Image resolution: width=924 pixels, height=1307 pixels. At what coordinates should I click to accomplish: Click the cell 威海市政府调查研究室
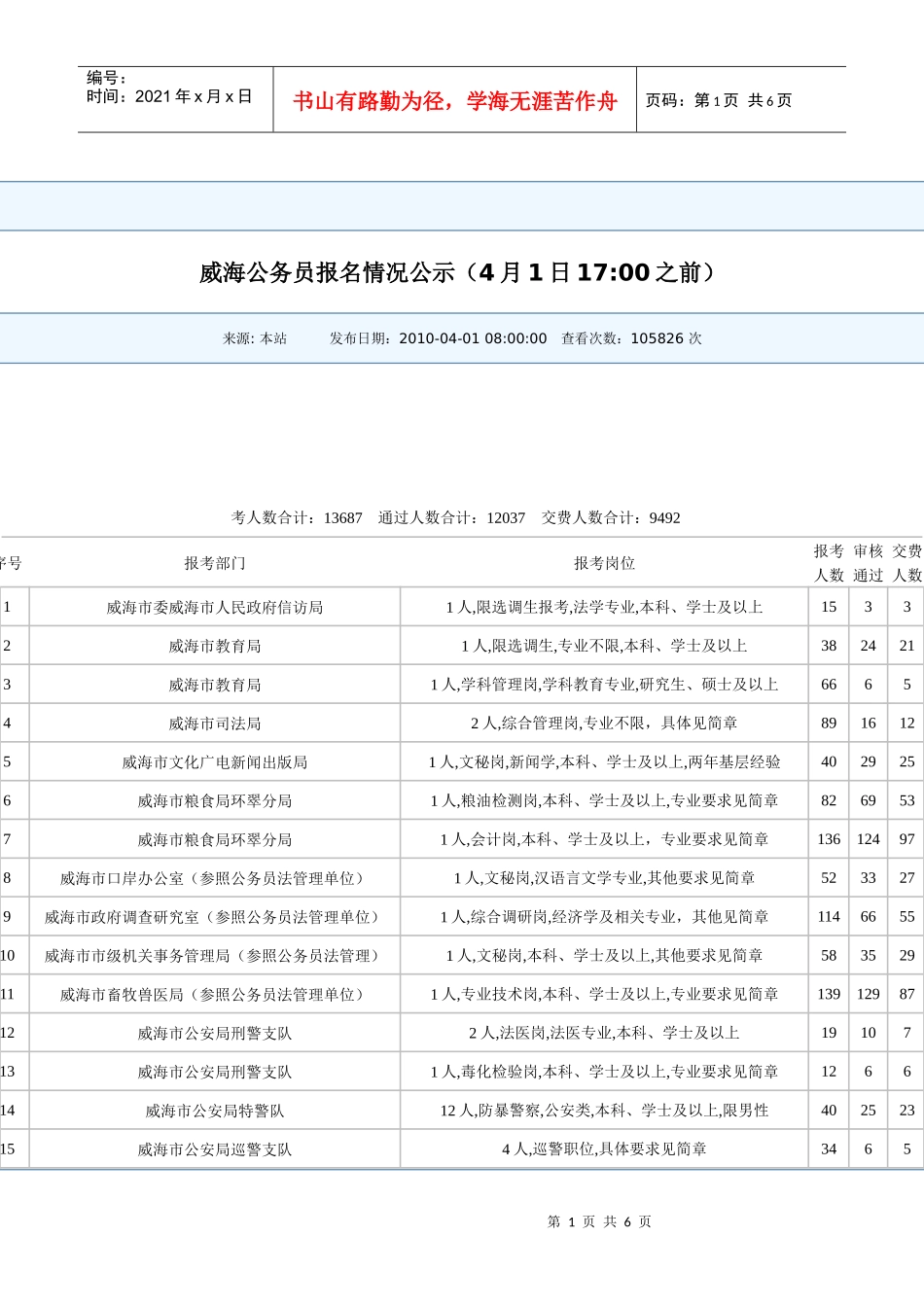pyautogui.click(x=215, y=917)
